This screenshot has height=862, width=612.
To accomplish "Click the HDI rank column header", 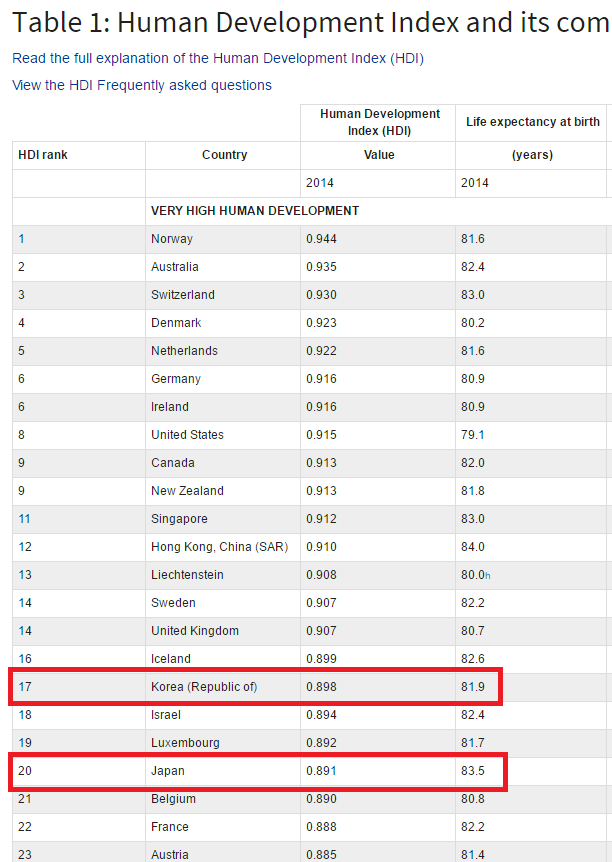I will click(x=43, y=155).
